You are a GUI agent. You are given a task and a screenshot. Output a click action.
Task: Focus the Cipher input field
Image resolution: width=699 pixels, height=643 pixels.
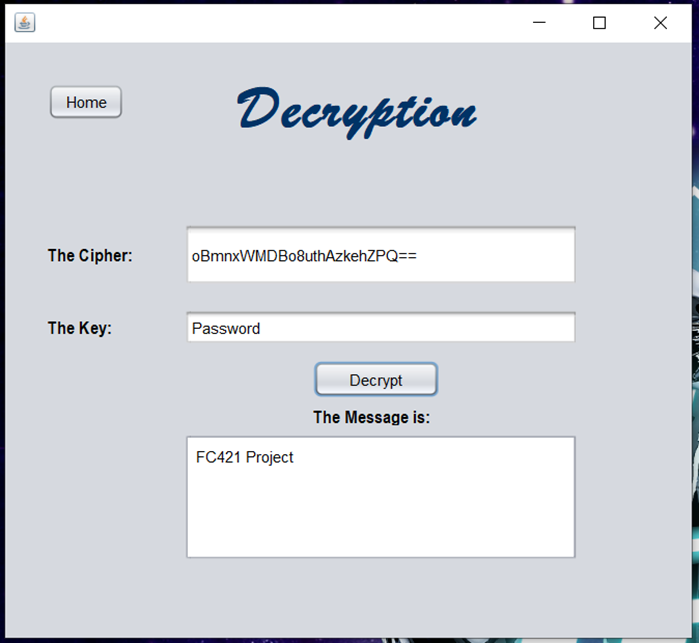[381, 255]
